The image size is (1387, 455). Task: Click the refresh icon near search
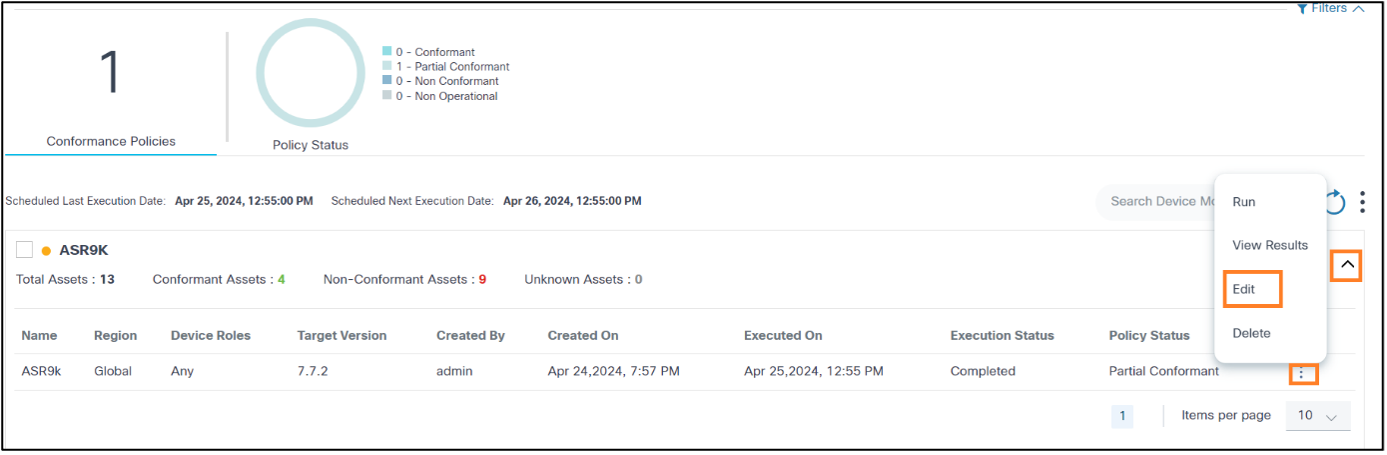pyautogui.click(x=1335, y=203)
